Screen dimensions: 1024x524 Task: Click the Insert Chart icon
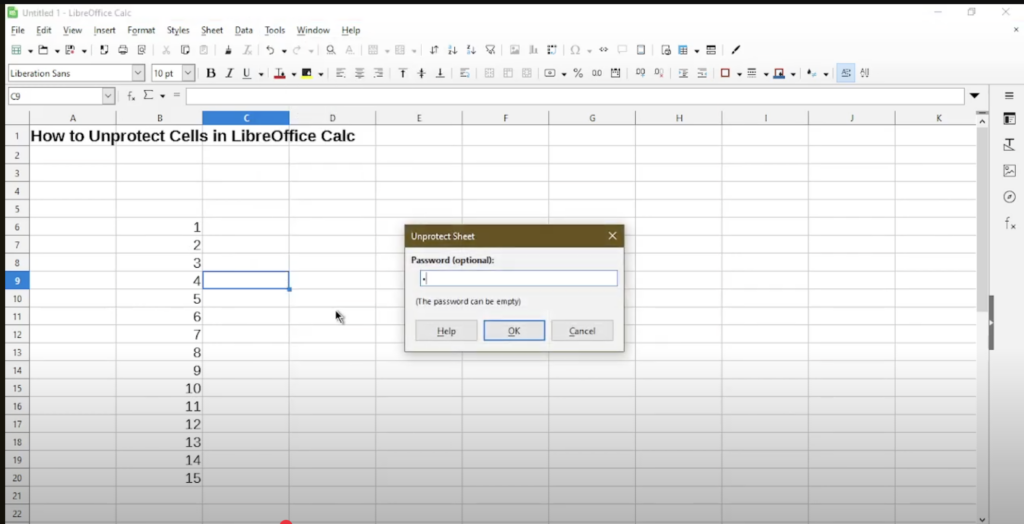[533, 50]
